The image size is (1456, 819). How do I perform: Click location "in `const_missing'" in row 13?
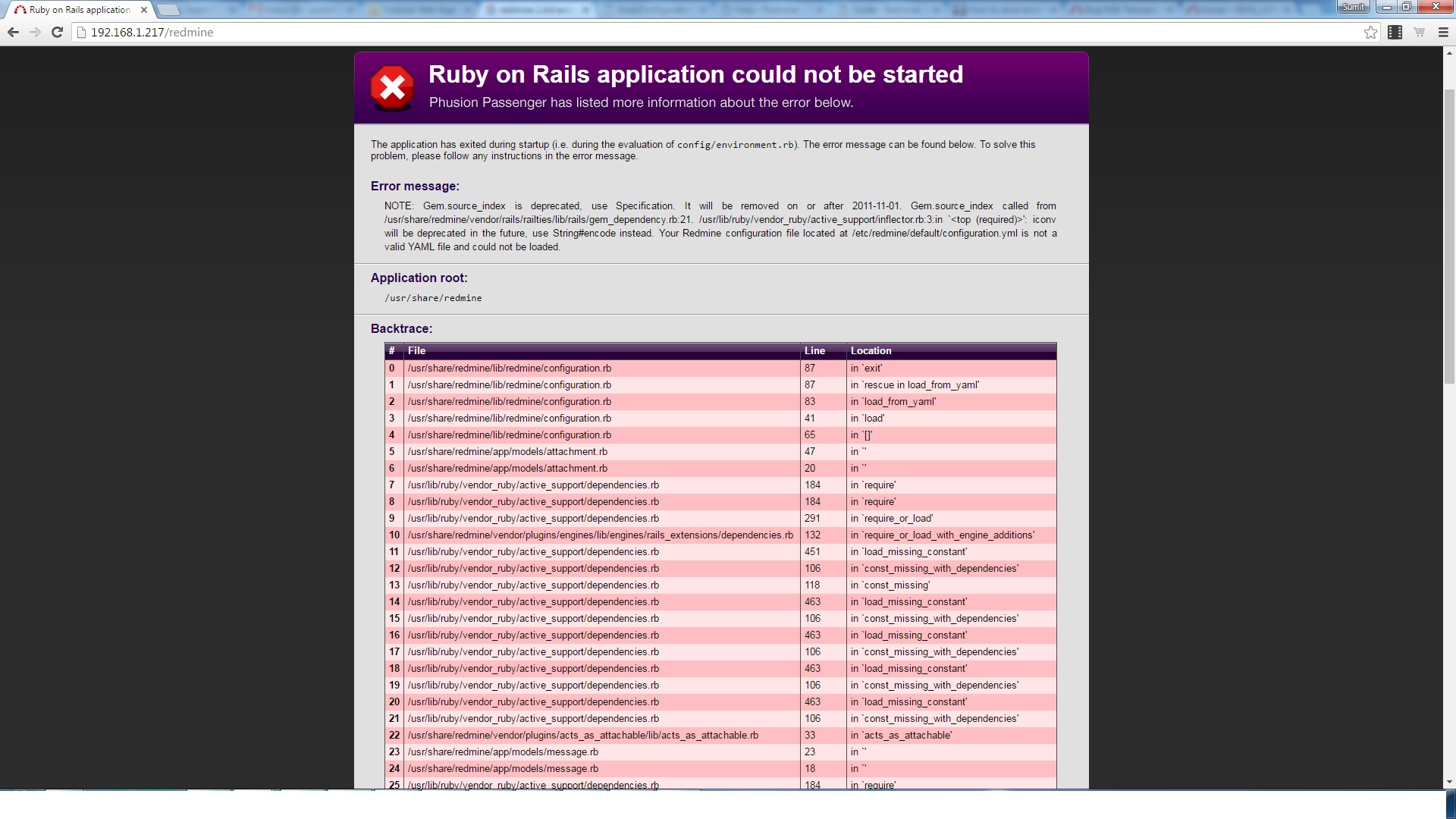(890, 585)
